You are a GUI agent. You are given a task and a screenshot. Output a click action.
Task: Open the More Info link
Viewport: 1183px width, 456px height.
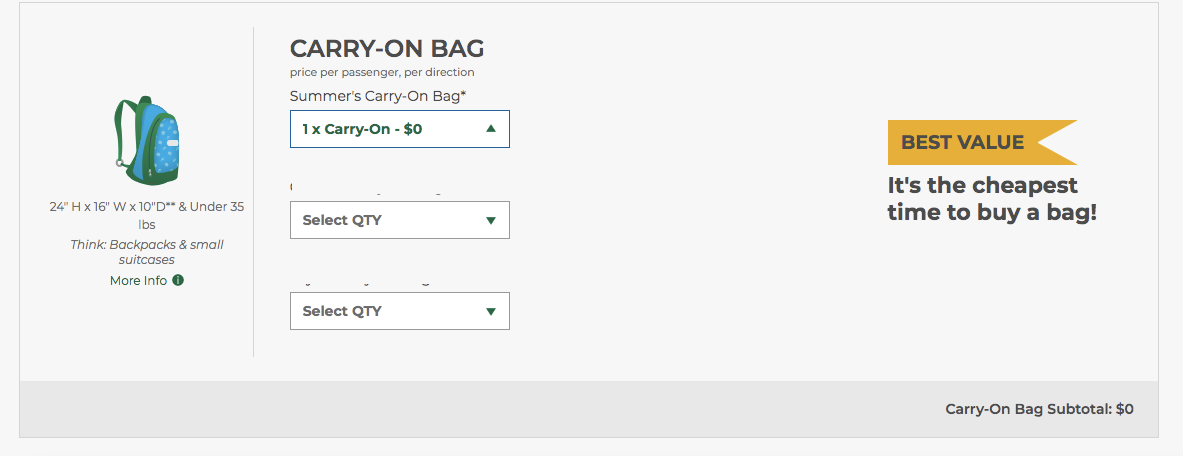(139, 280)
